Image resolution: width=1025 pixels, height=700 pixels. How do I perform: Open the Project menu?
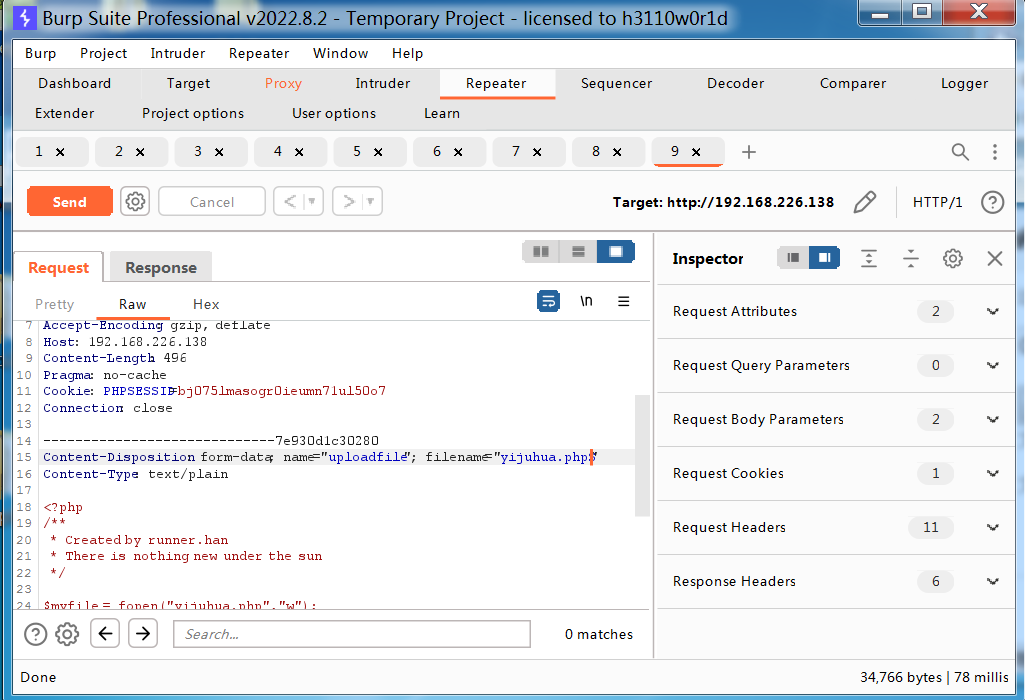[x=103, y=53]
